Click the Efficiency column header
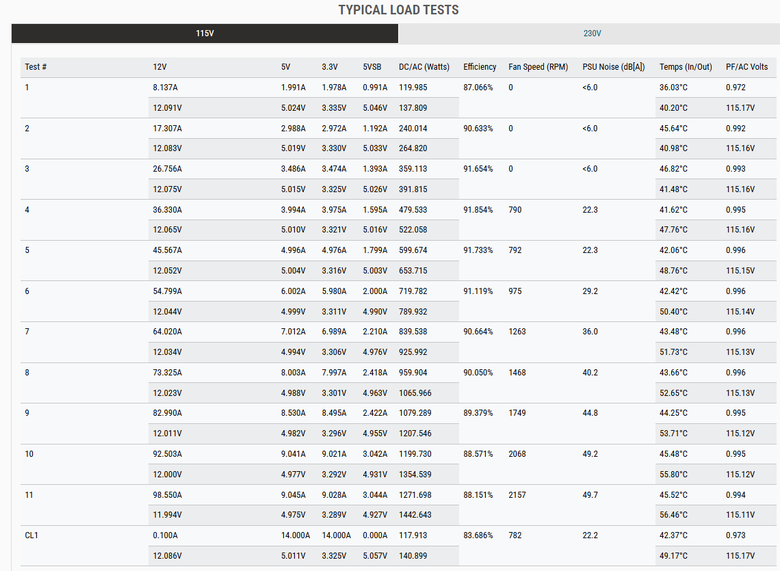 click(480, 67)
